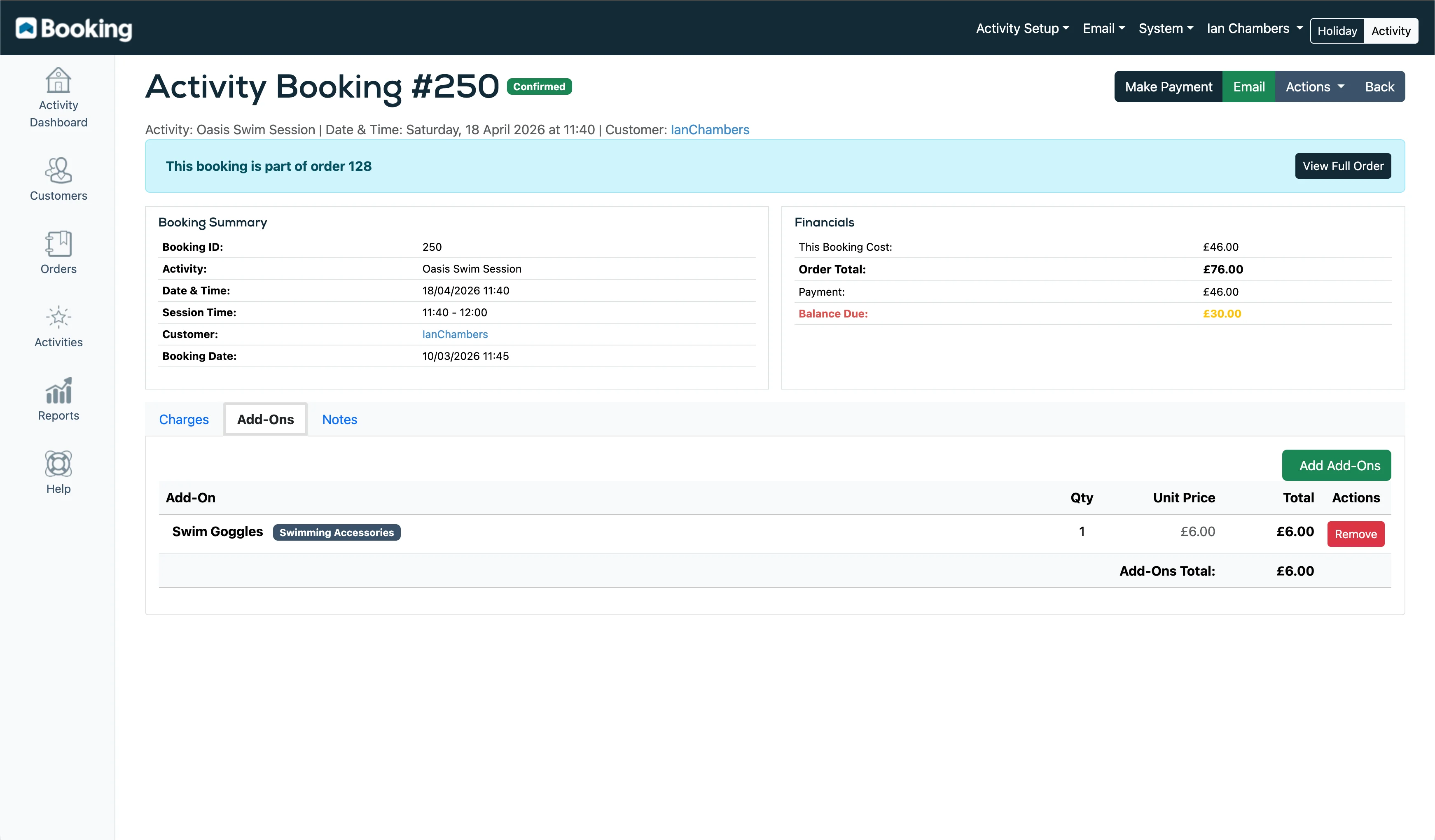Click the Session Time 11:40 - 12:00 value
The width and height of the screenshot is (1435, 840).
(x=454, y=313)
